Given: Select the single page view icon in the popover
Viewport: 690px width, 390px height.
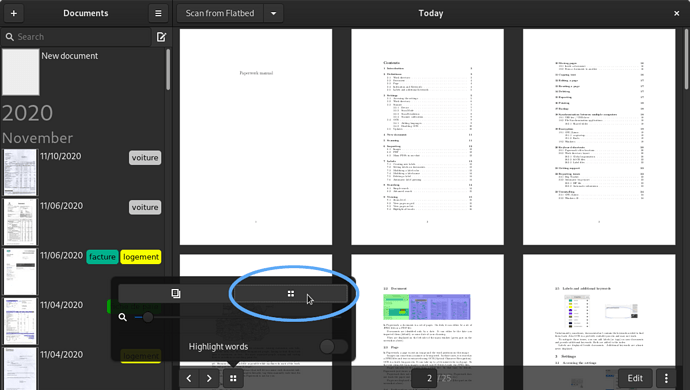Looking at the screenshot, I should pyautogui.click(x=176, y=294).
